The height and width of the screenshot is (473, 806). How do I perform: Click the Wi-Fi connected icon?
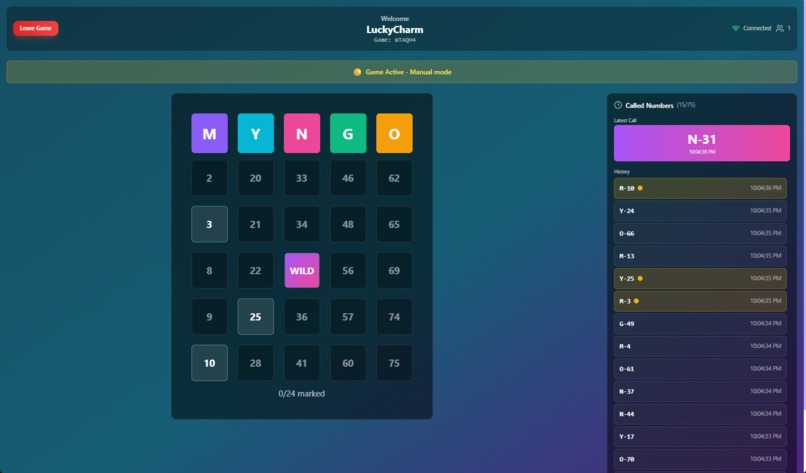point(736,28)
